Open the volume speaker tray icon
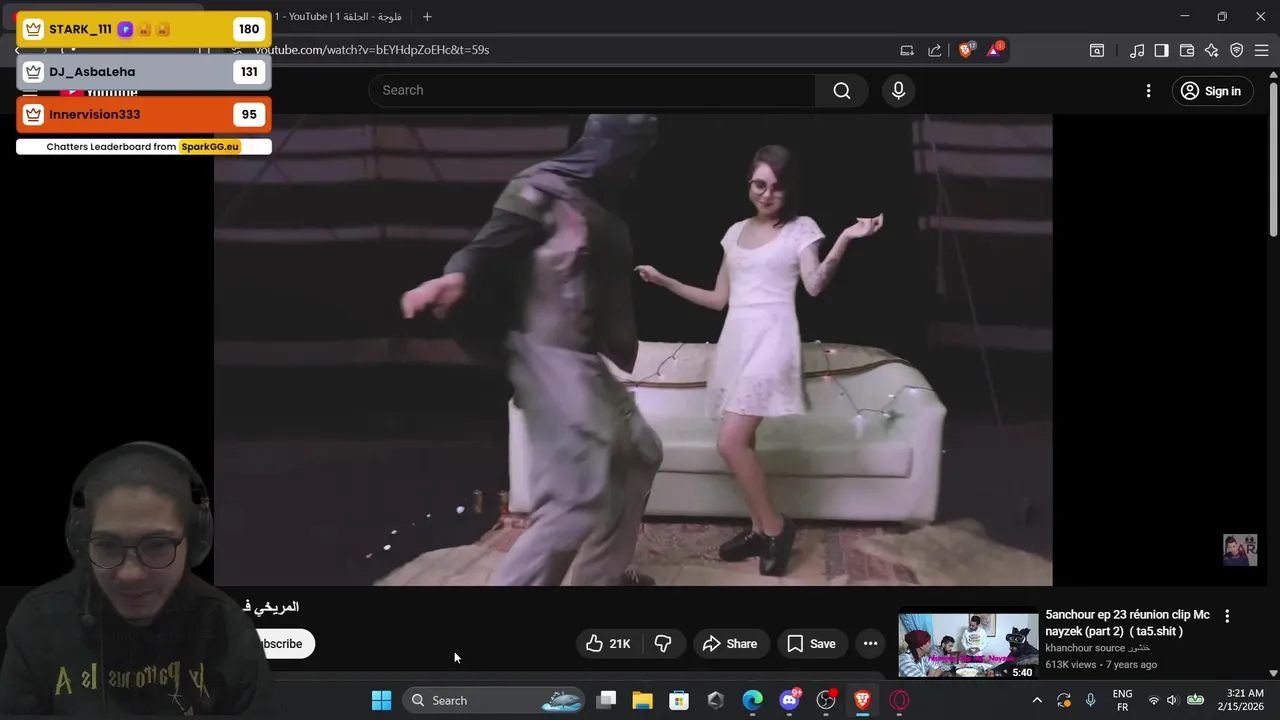1280x720 pixels. (x=1172, y=700)
